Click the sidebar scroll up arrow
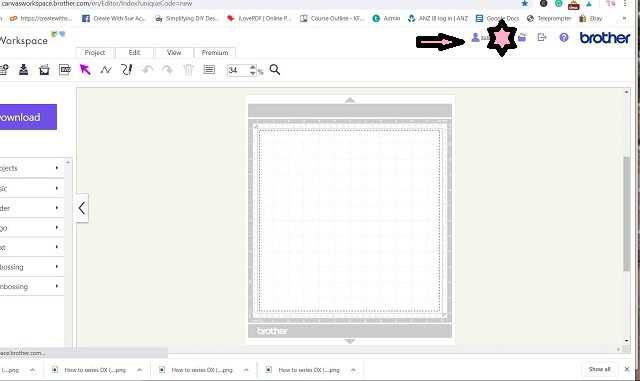Screen dimensions: 640x381 click(68, 162)
